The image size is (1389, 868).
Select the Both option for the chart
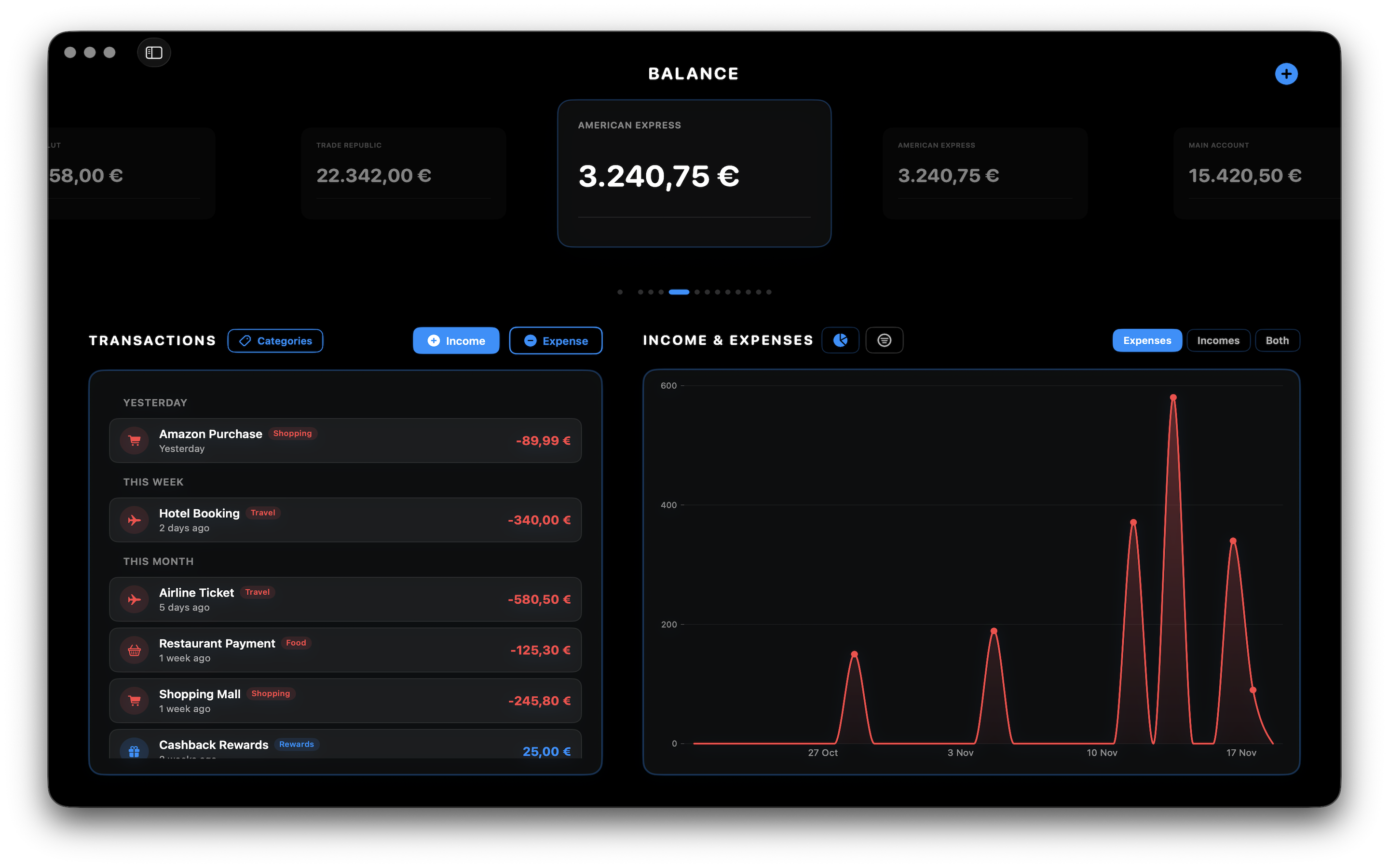pyautogui.click(x=1277, y=340)
